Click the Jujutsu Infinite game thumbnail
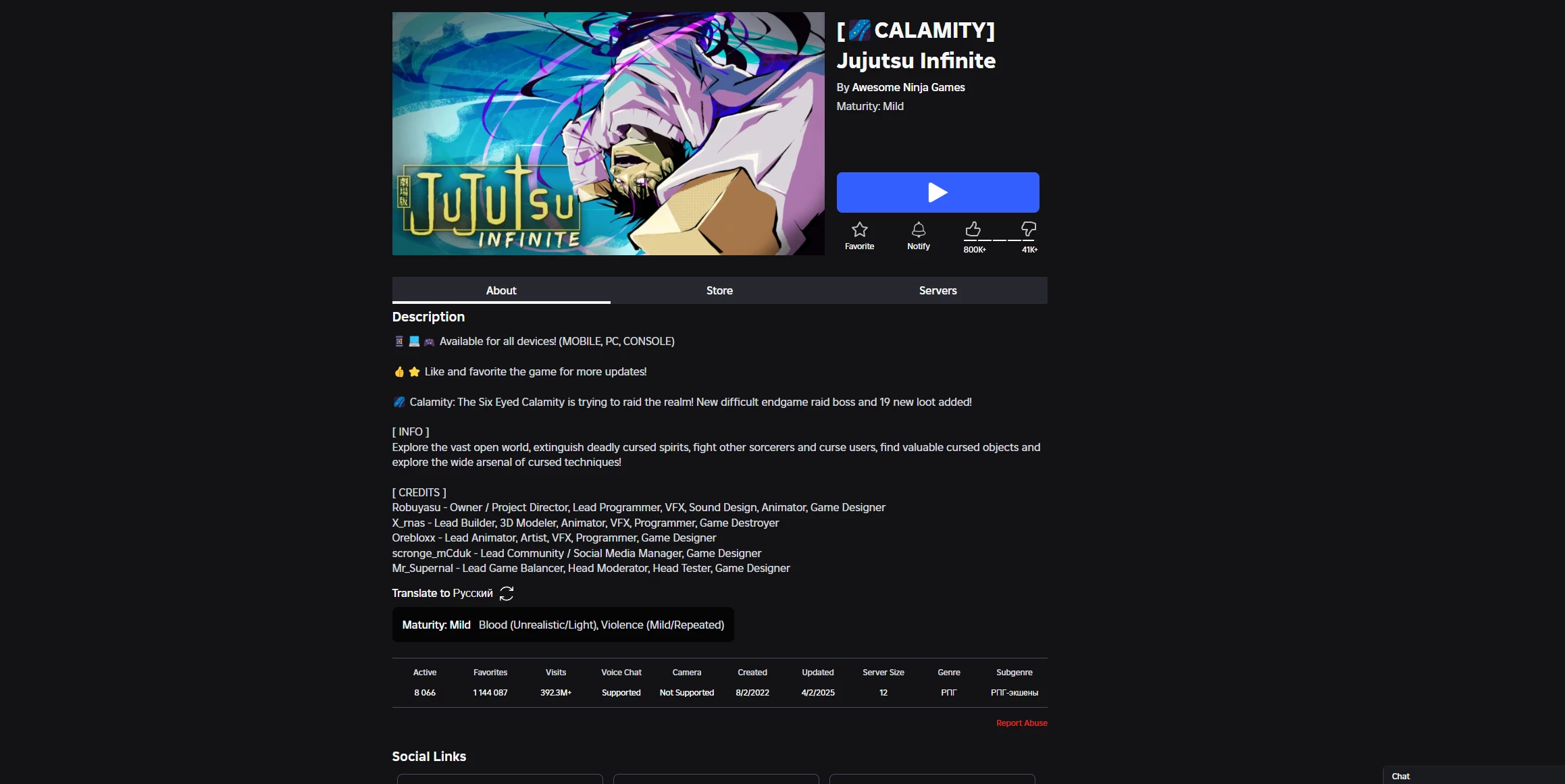The height and width of the screenshot is (784, 1565). coord(608,134)
